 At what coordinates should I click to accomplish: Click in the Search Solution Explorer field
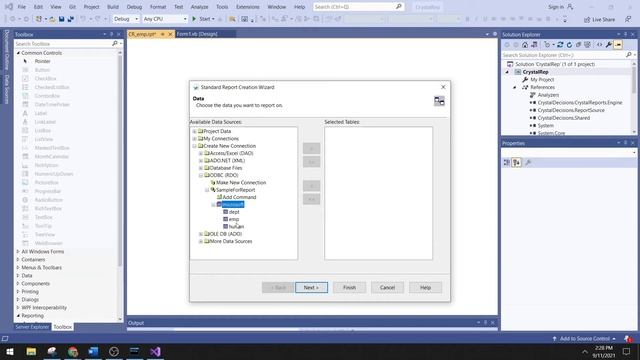pyautogui.click(x=563, y=55)
